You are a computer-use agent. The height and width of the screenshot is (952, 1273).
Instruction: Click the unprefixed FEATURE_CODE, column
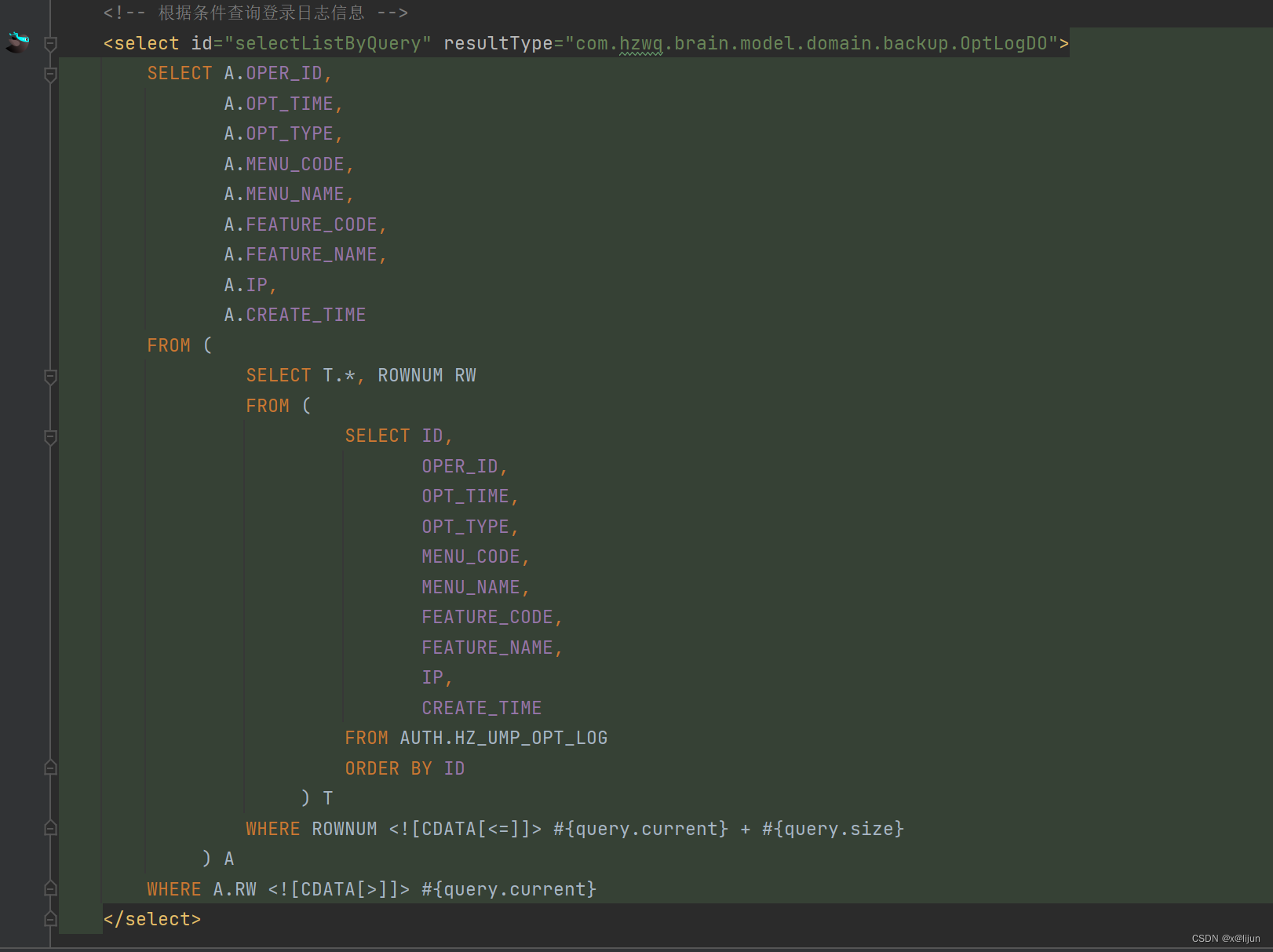(x=492, y=617)
